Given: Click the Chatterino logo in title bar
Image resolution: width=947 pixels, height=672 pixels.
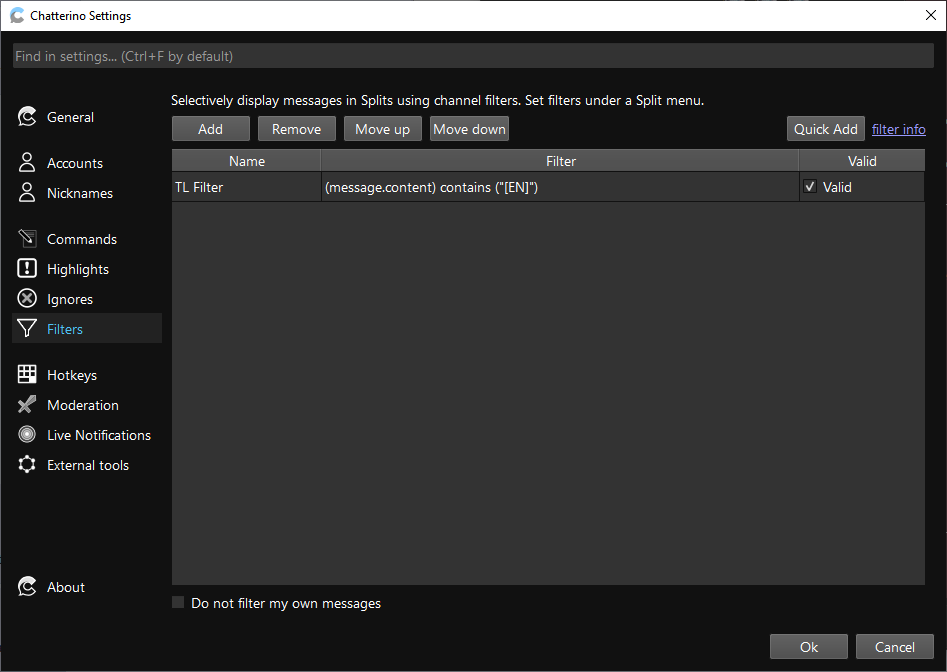Looking at the screenshot, I should (x=17, y=15).
